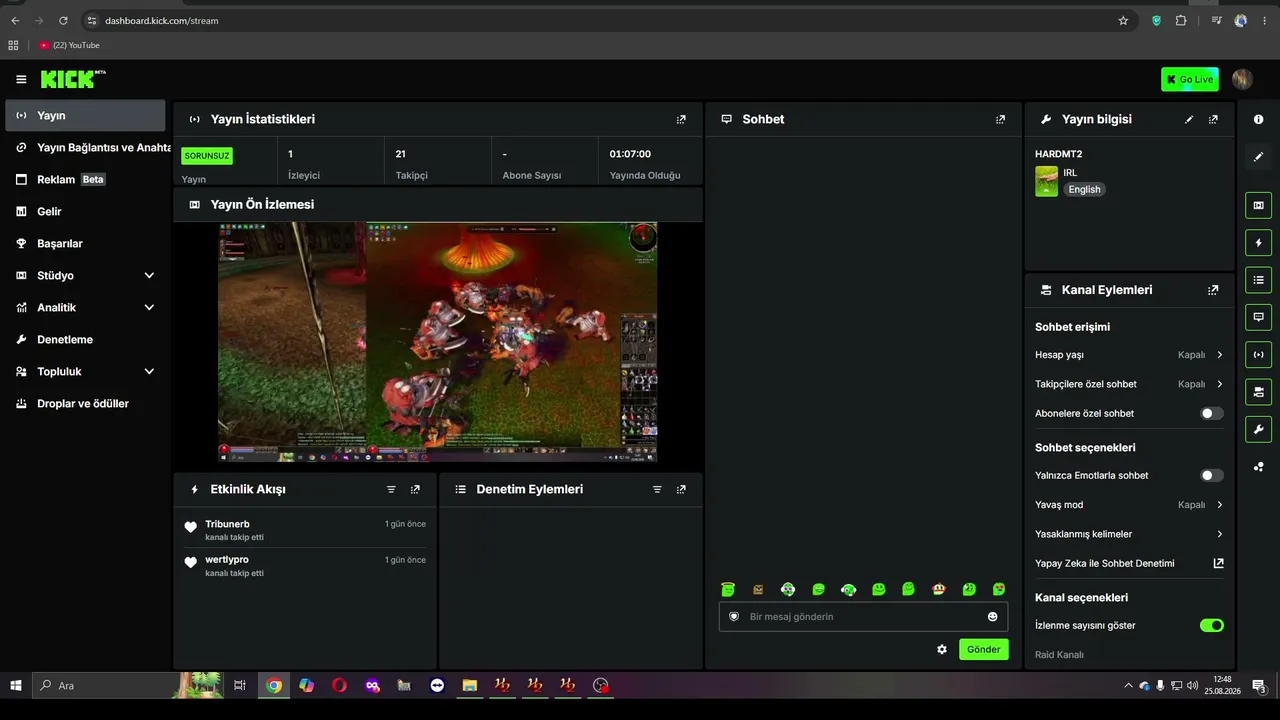Pop out the Denetim Eylemleri panel
The height and width of the screenshot is (720, 1280).
click(681, 489)
